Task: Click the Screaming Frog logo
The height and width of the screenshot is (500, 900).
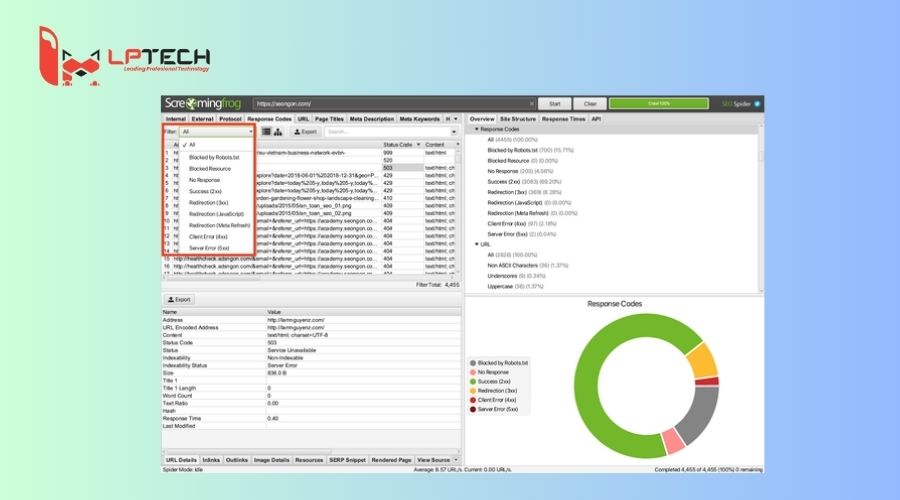Action: click(203, 103)
